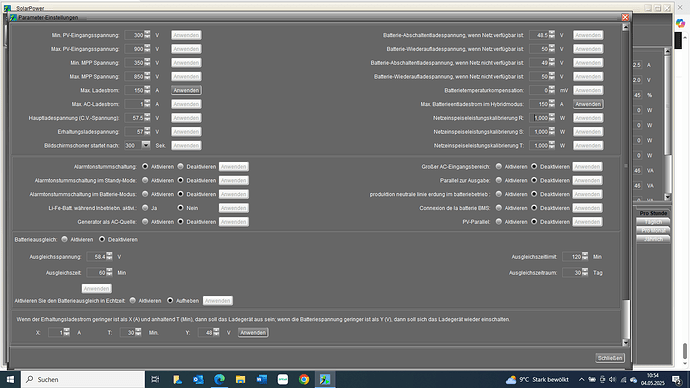690x388 pixels.
Task: Click the Min. PV-Eingangsspannung spinner arrows
Action: pos(147,35)
